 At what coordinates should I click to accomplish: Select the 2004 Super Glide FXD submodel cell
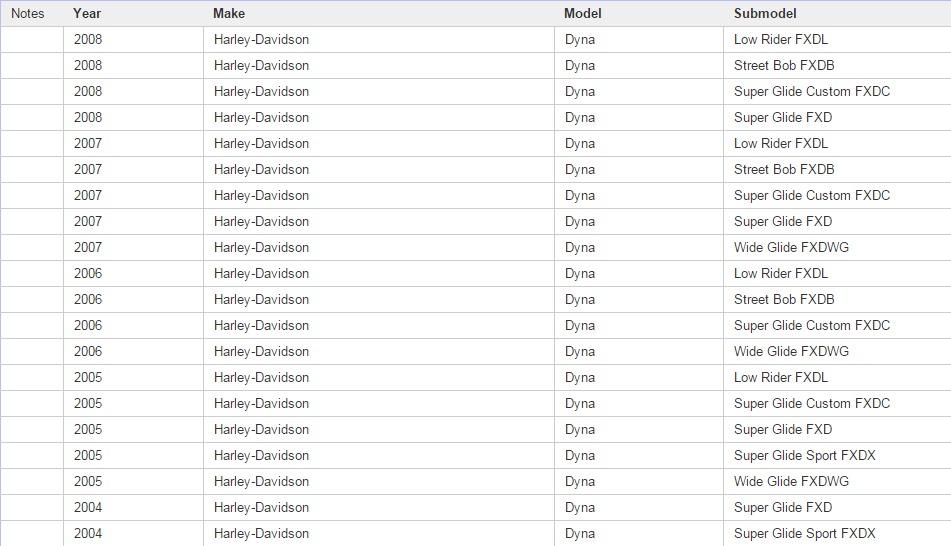point(783,508)
